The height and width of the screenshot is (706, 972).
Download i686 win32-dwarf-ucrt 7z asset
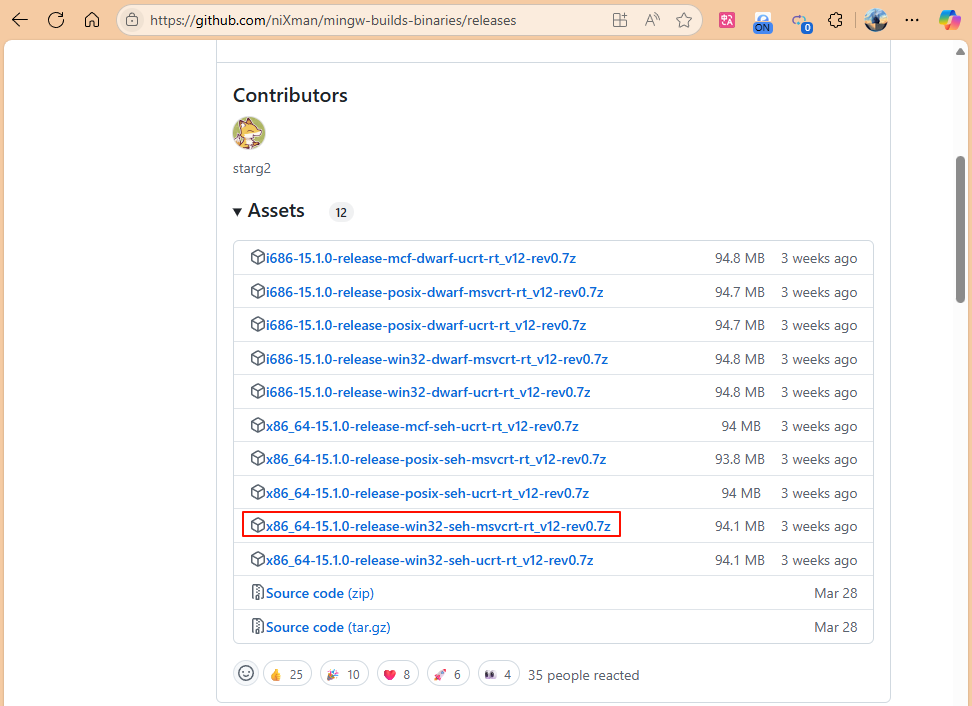tap(428, 392)
